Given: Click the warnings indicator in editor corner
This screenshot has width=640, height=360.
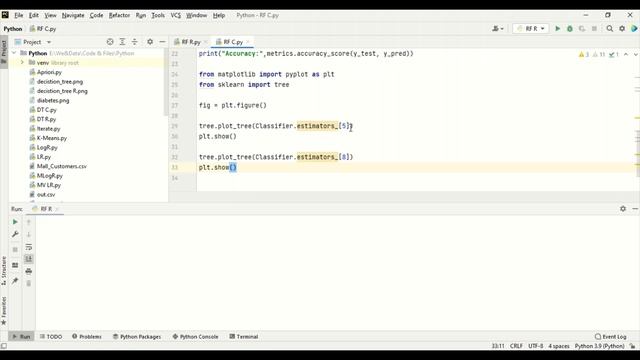Looking at the screenshot, I should [584, 54].
